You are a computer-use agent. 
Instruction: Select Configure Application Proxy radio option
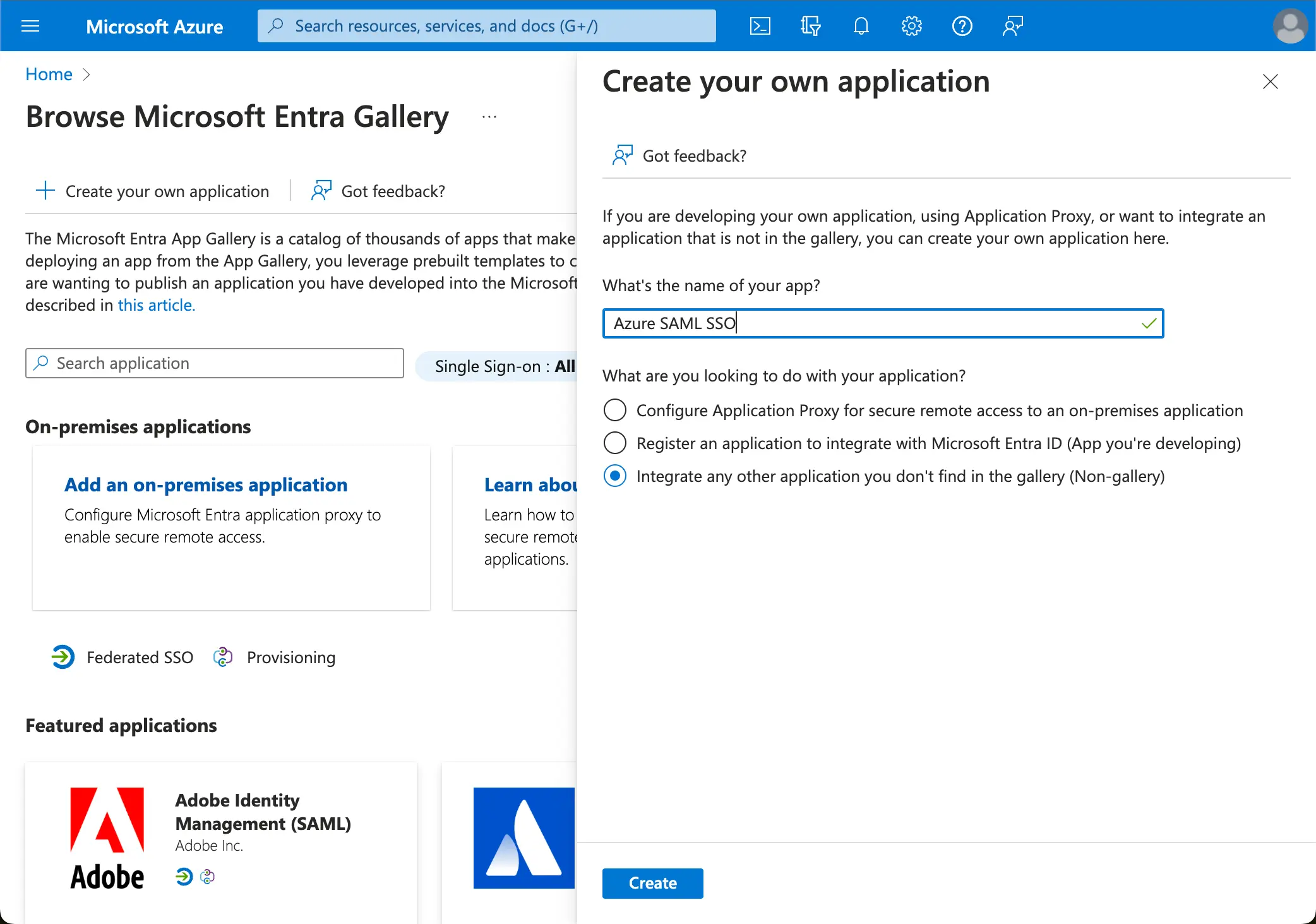(x=614, y=410)
